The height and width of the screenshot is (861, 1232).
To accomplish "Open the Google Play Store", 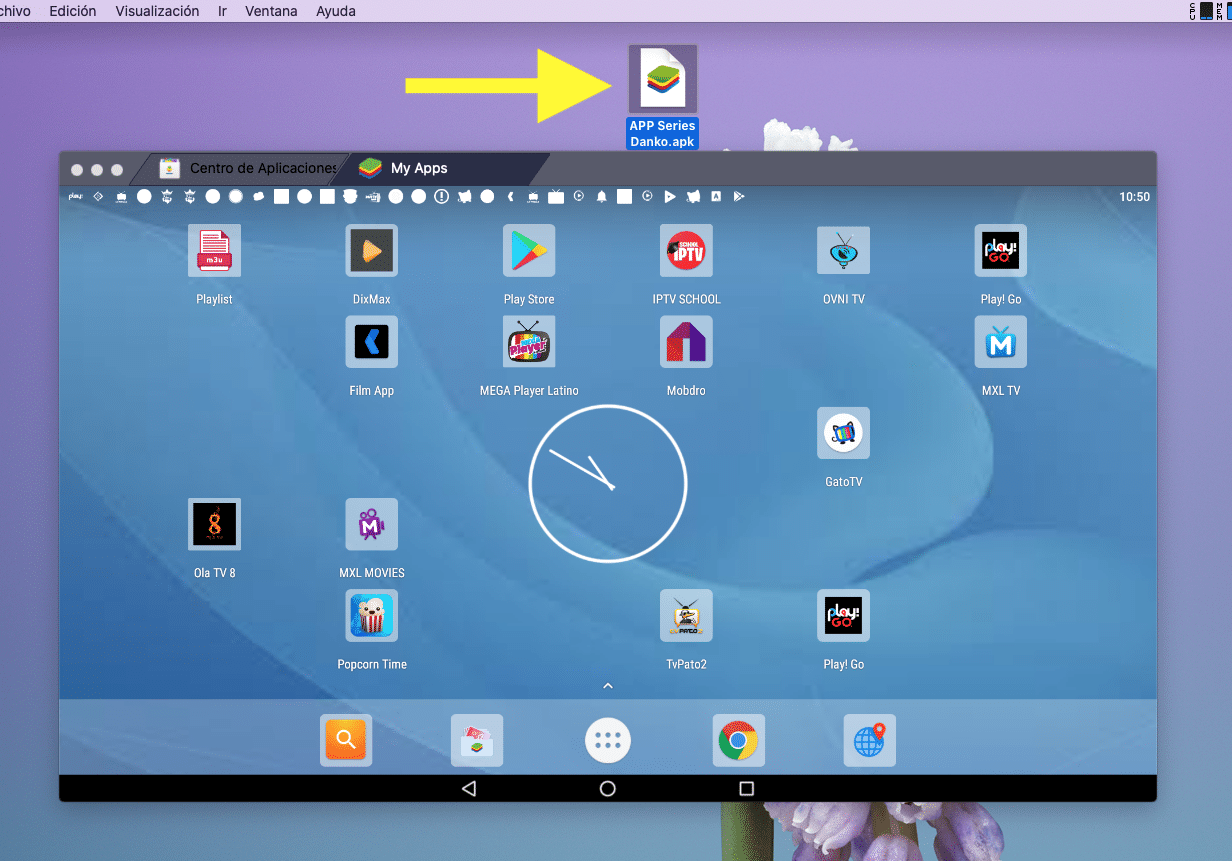I will 528,250.
